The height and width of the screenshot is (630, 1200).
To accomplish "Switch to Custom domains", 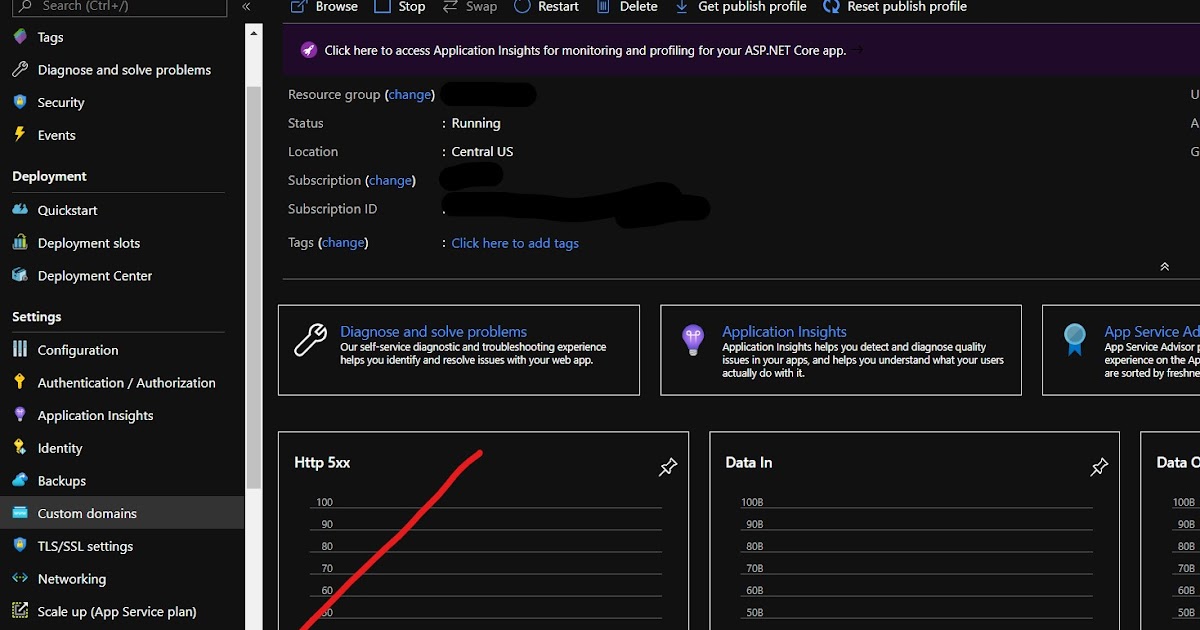I will tap(85, 512).
